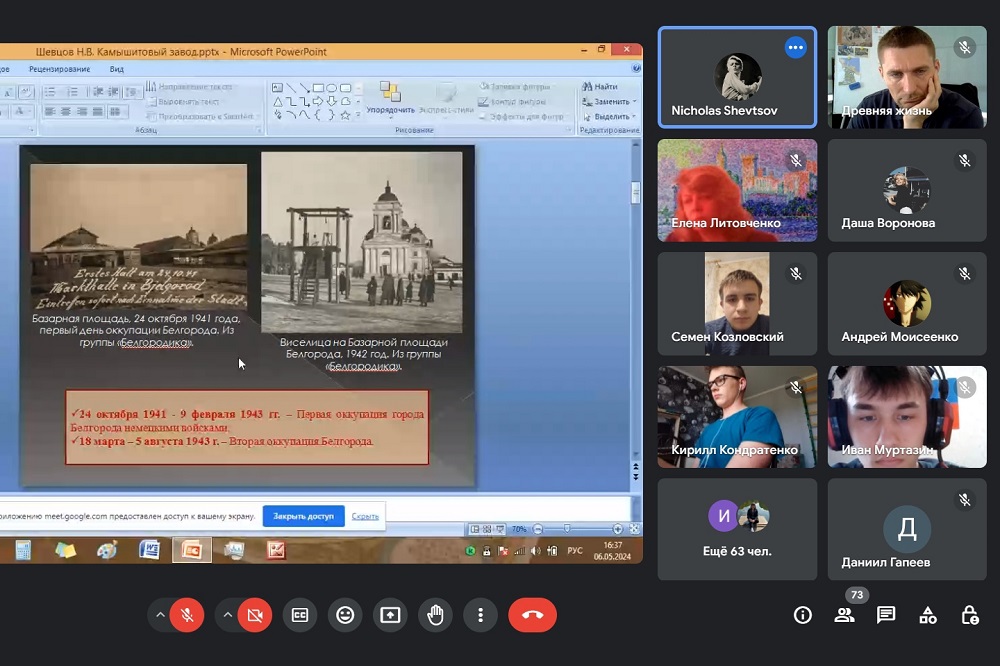Viewport: 1000px width, 666px height.
Task: Open the Вид ribbon tab
Action: point(117,69)
